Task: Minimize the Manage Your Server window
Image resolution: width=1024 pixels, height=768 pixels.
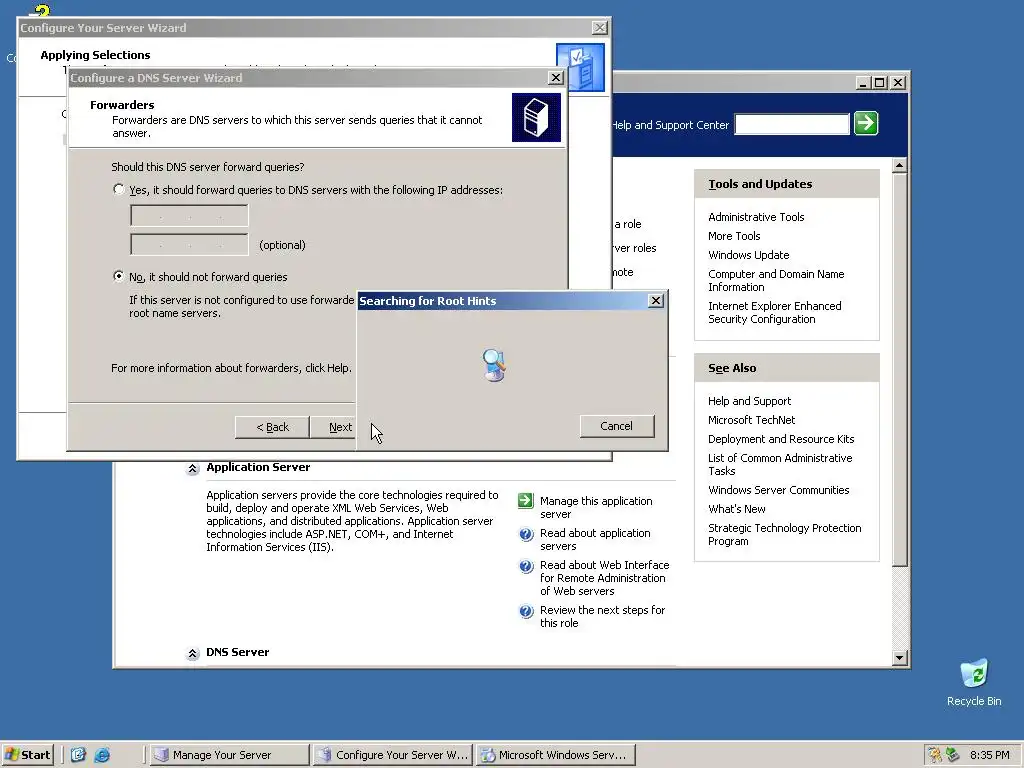Action: (x=863, y=83)
